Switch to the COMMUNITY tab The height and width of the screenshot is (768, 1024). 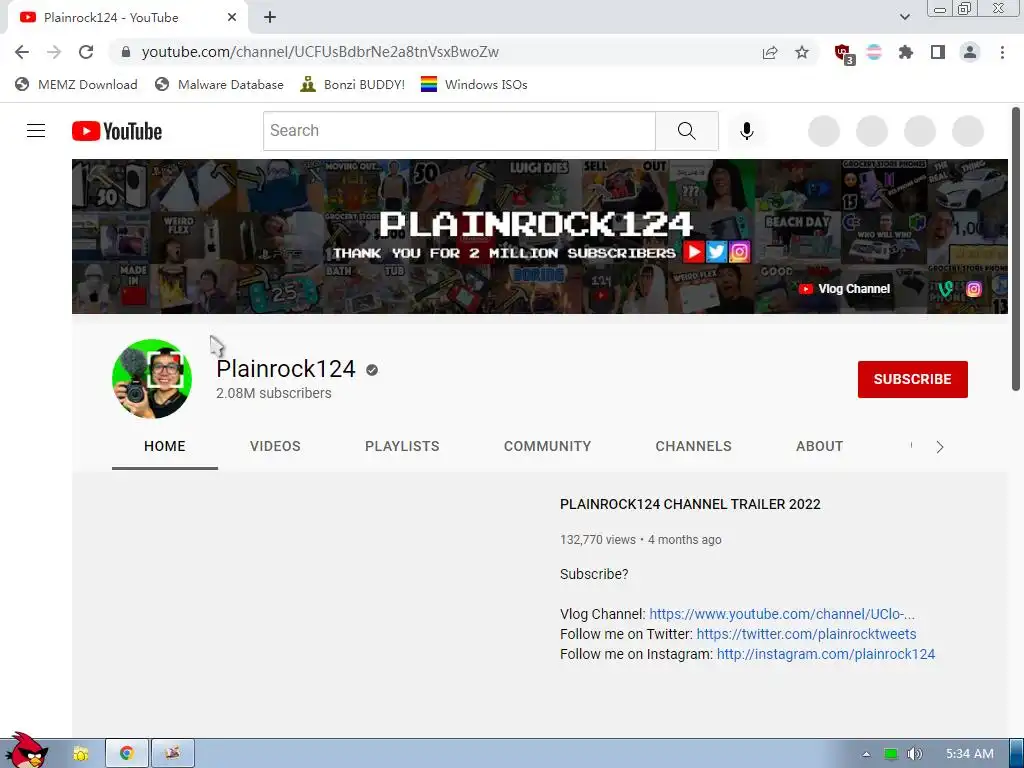pos(547,446)
